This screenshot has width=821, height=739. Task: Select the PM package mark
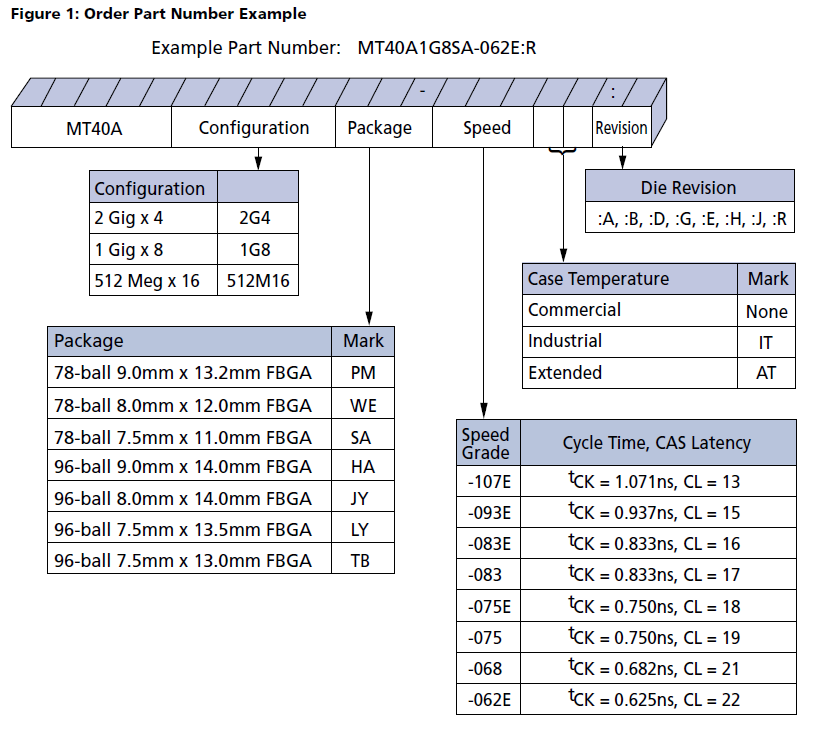pyautogui.click(x=363, y=372)
